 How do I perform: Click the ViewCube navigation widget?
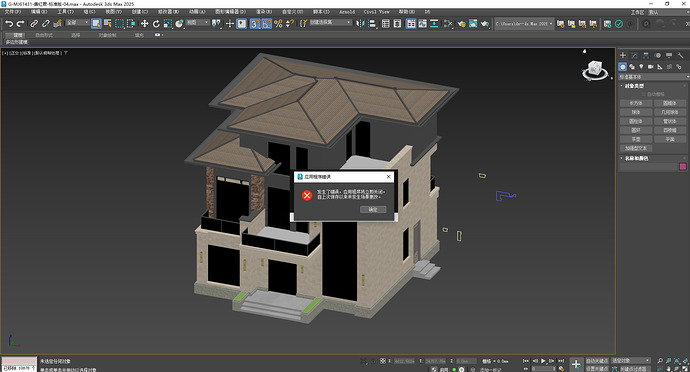coord(595,70)
